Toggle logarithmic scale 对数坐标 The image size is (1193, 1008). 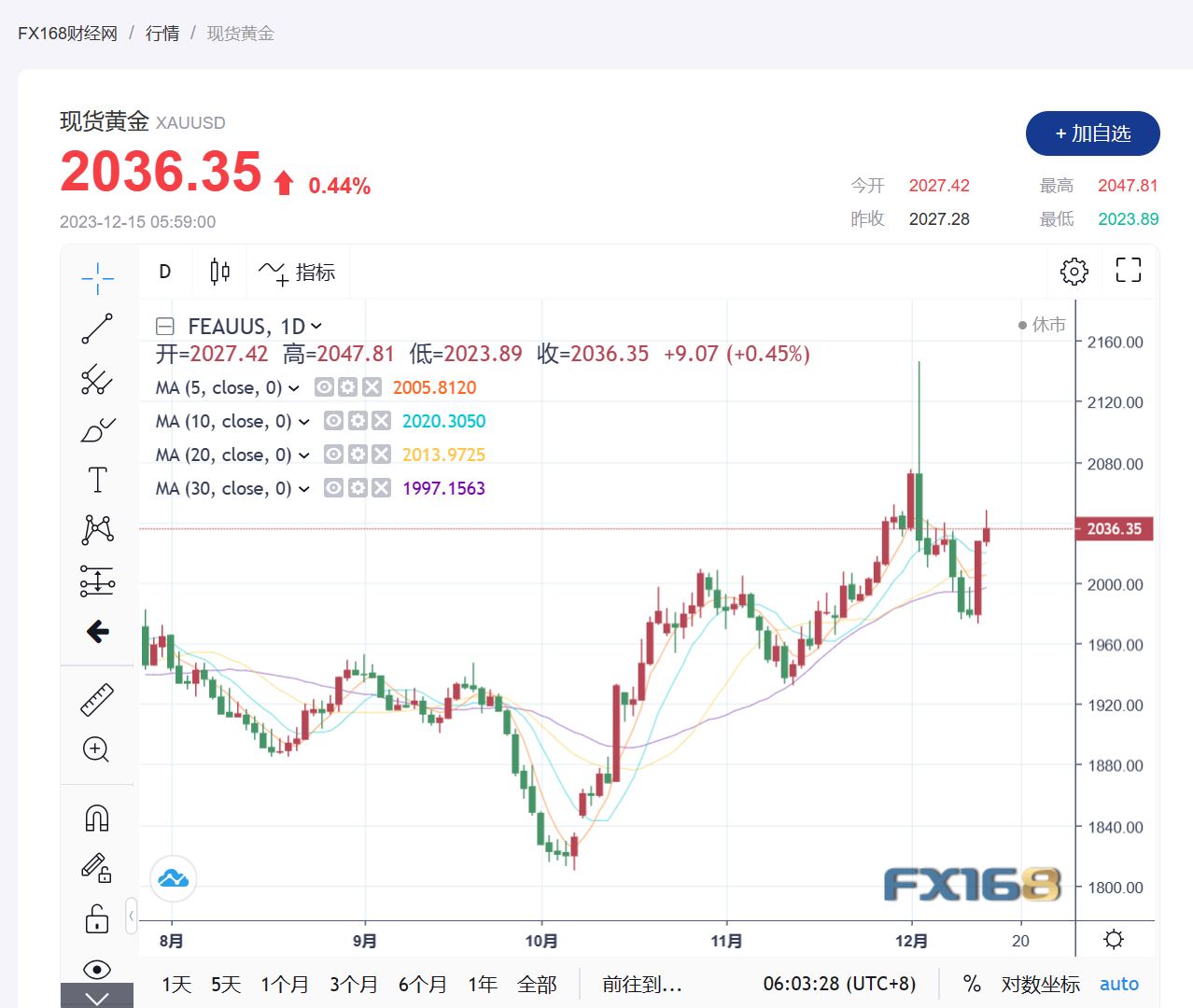pyautogui.click(x=1040, y=984)
